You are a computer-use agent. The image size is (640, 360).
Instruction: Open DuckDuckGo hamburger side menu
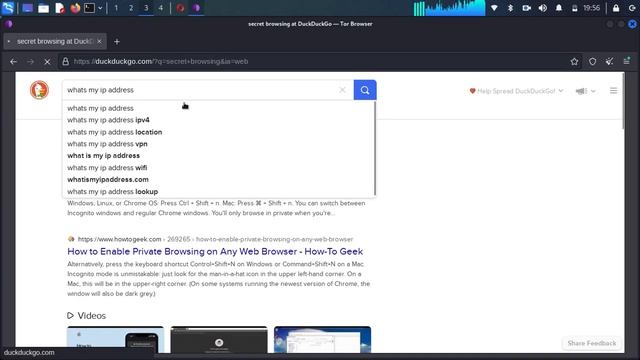(613, 91)
